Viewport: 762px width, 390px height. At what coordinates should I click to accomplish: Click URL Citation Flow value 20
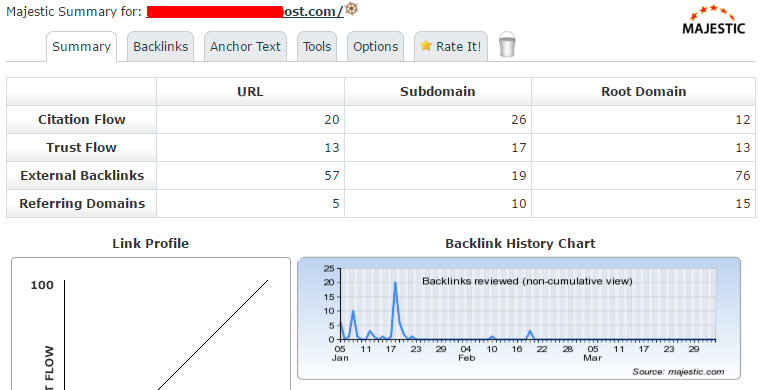tap(332, 119)
